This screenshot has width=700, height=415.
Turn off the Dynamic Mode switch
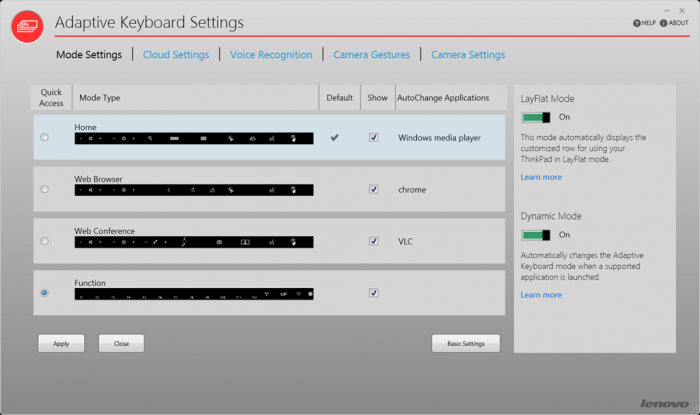[x=536, y=235]
